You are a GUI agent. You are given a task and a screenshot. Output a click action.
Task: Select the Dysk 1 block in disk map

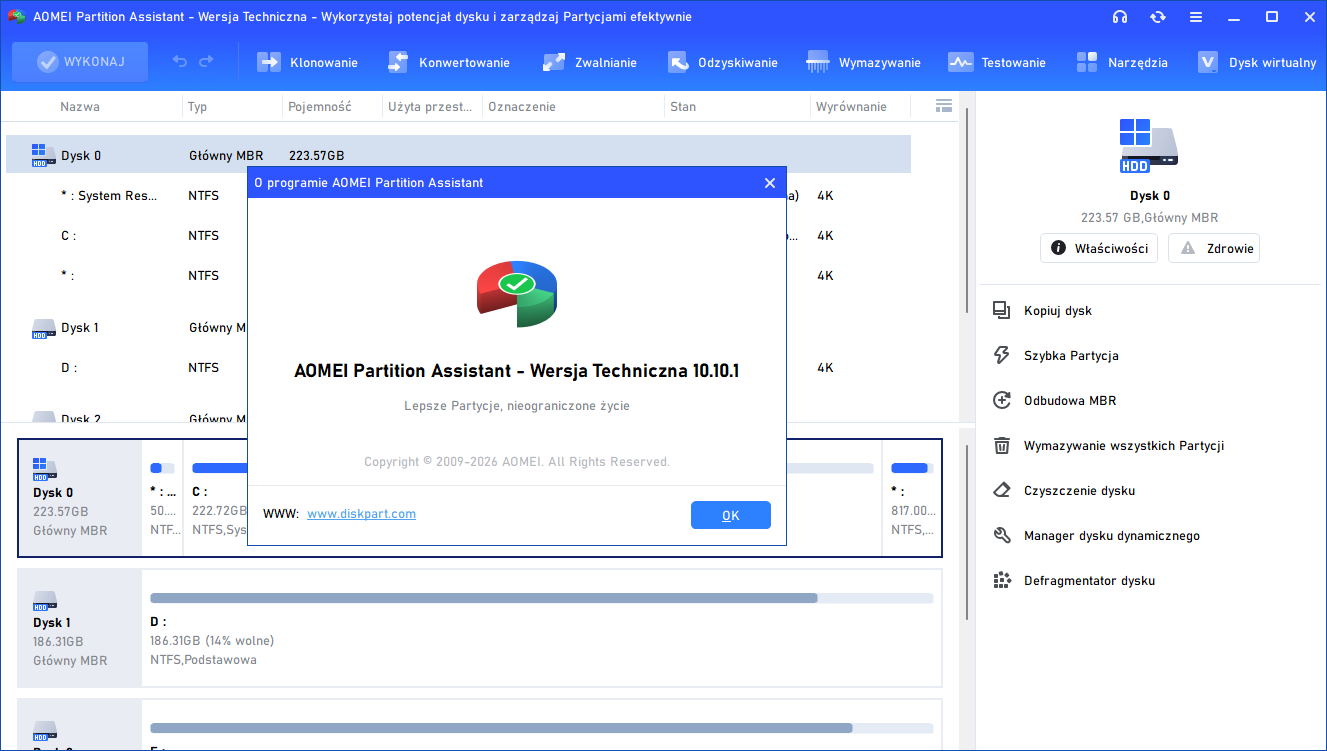pyautogui.click(x=80, y=628)
